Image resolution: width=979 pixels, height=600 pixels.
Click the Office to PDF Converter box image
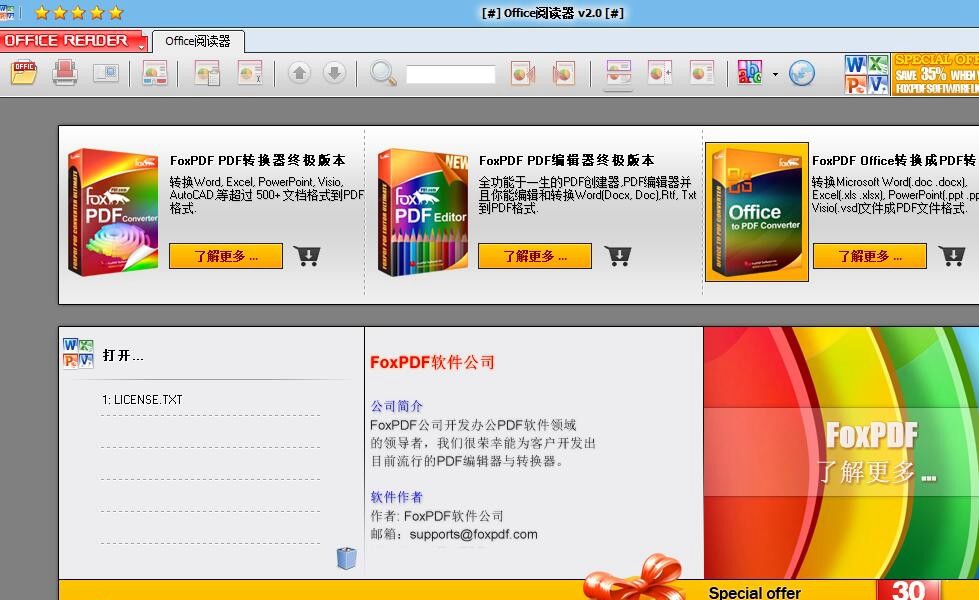pyautogui.click(x=757, y=212)
